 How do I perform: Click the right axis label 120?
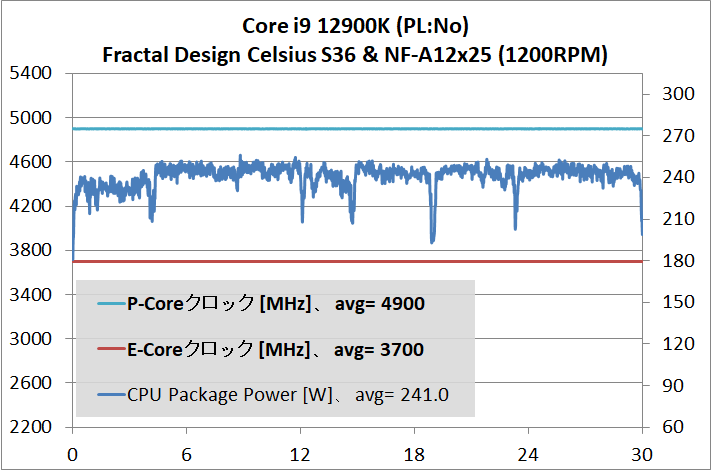point(678,344)
